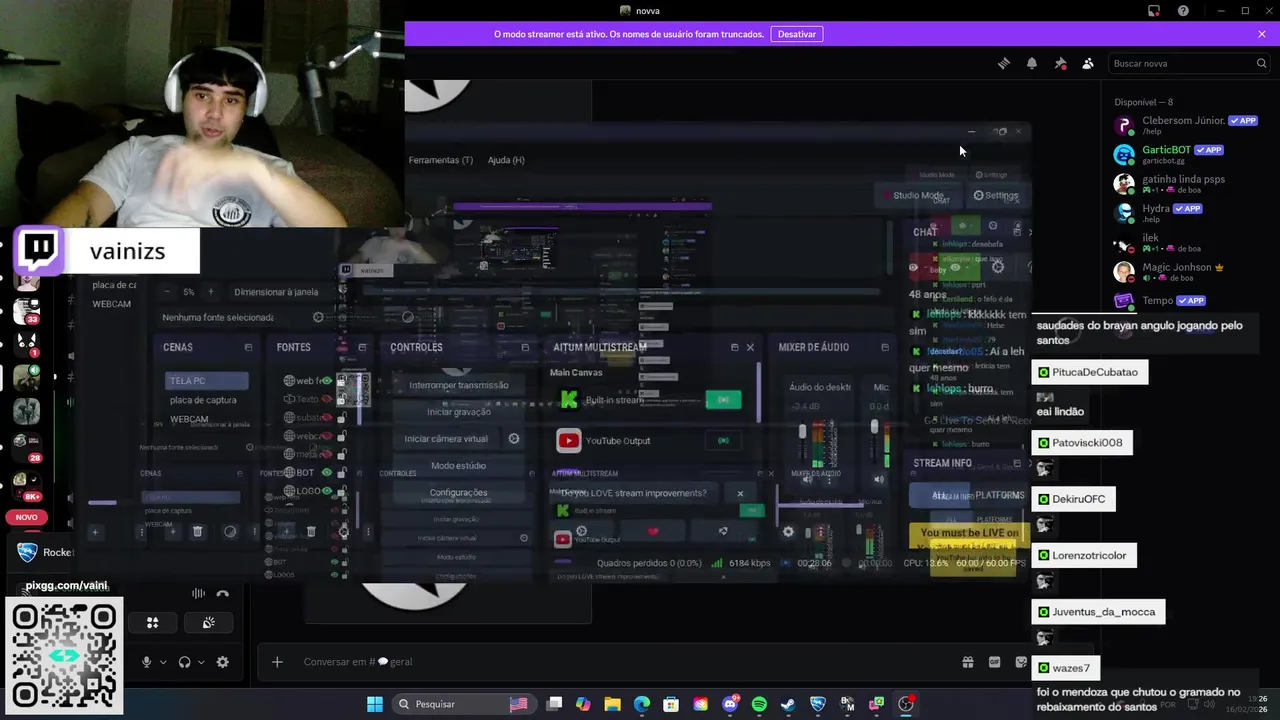Delete selected scene with trash icon
Viewport: 1280px width, 720px height.
click(x=197, y=532)
